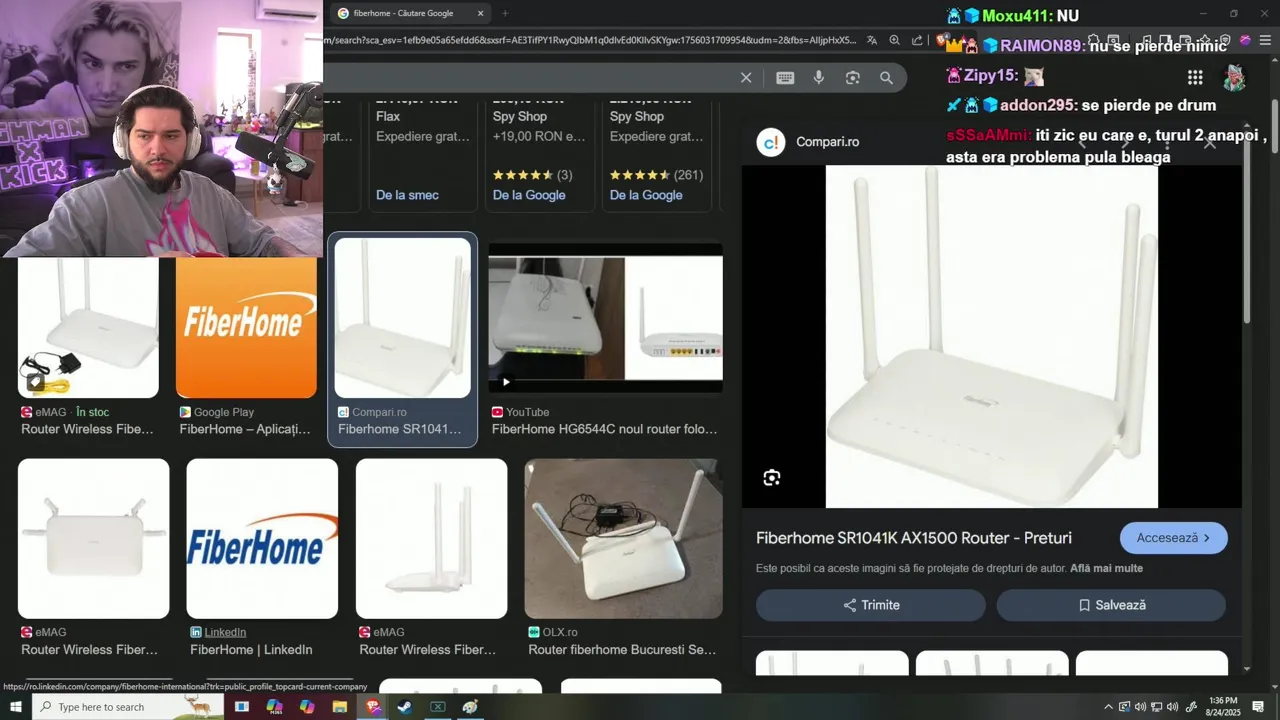Open the Windows notification center icon
This screenshot has width=1280, height=720.
point(1258,707)
